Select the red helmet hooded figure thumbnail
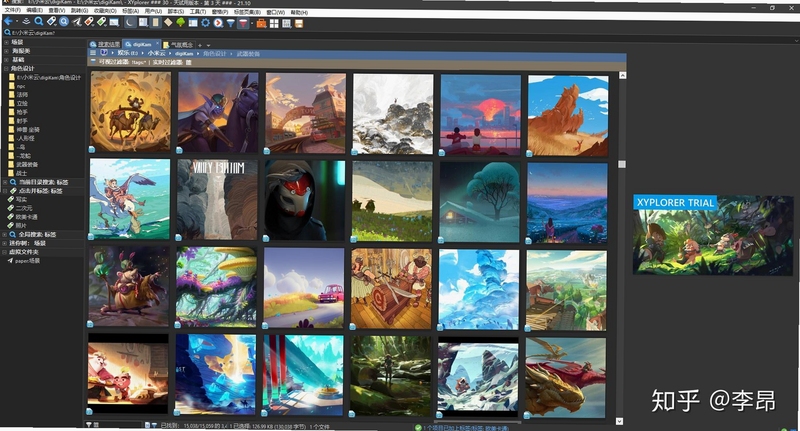Image resolution: width=800 pixels, height=431 pixels. coord(305,200)
